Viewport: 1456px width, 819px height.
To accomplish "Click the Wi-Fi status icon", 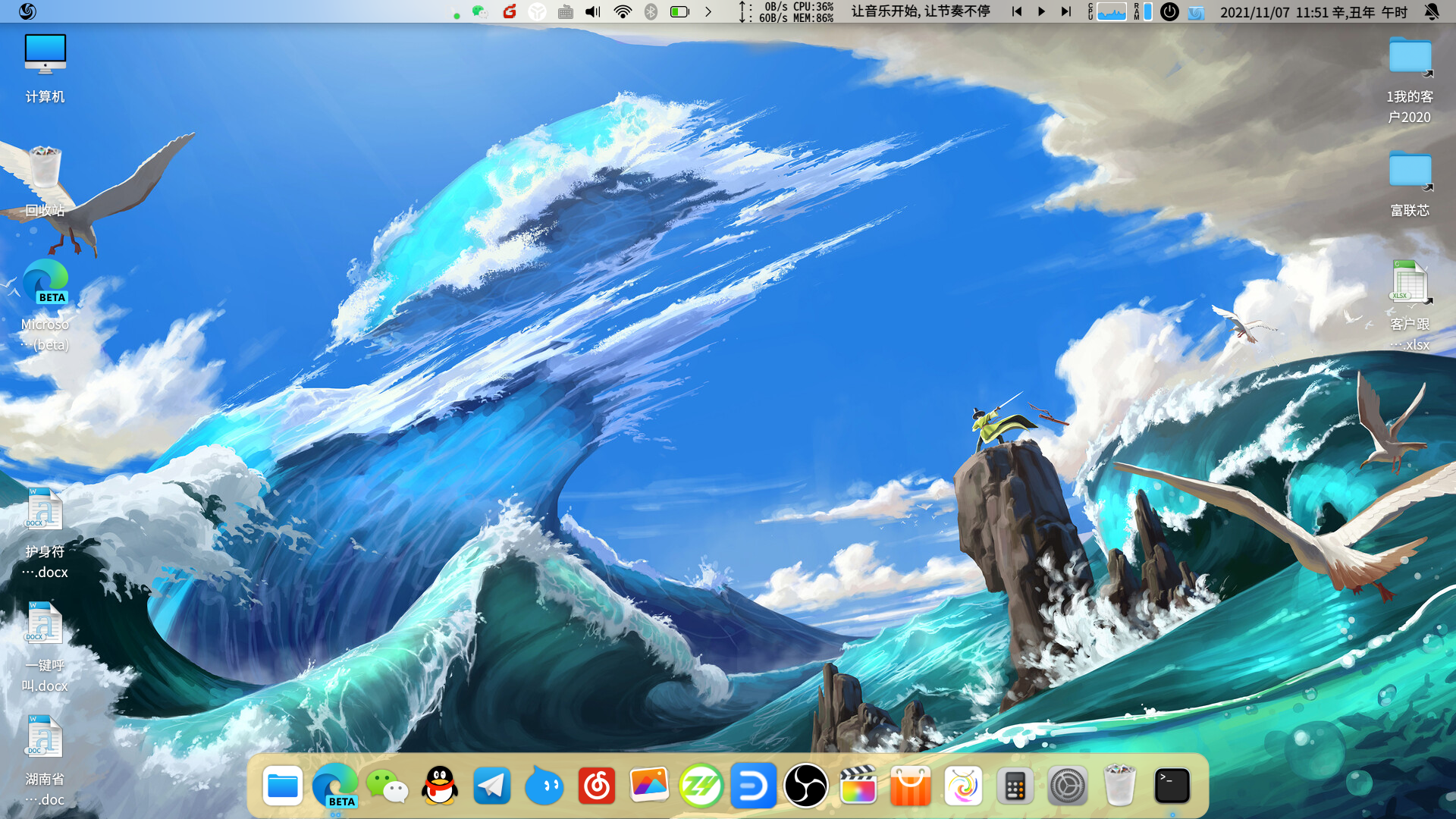I will point(623,11).
